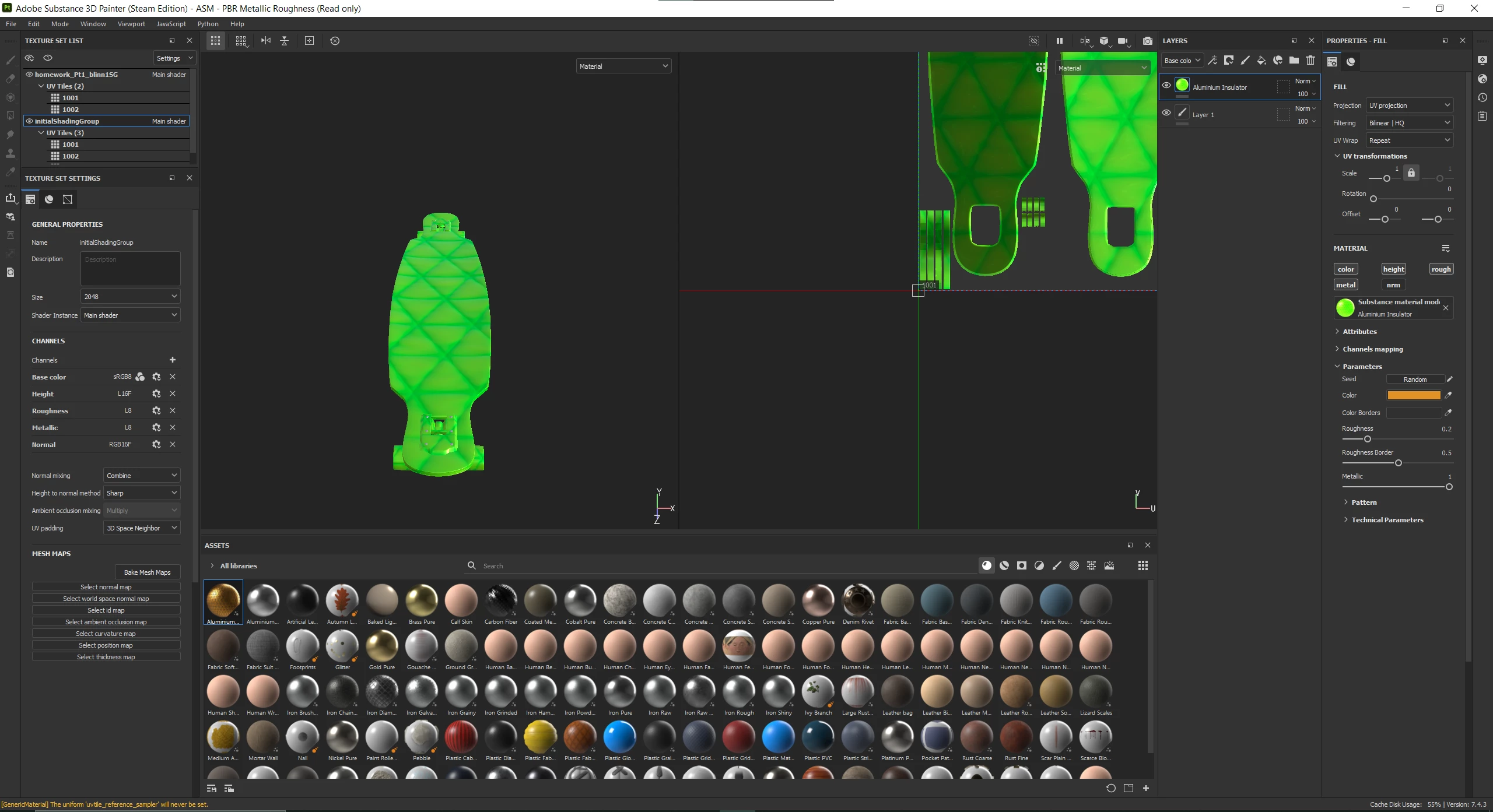Viewport: 1493px width, 812px height.
Task: Expand the Attributes section
Action: [1359, 332]
